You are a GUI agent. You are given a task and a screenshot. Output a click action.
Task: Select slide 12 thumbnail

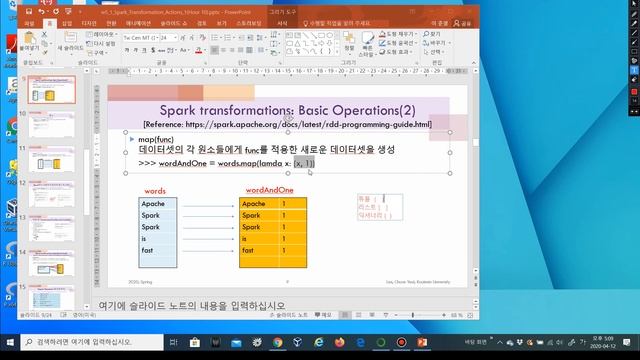click(x=51, y=193)
